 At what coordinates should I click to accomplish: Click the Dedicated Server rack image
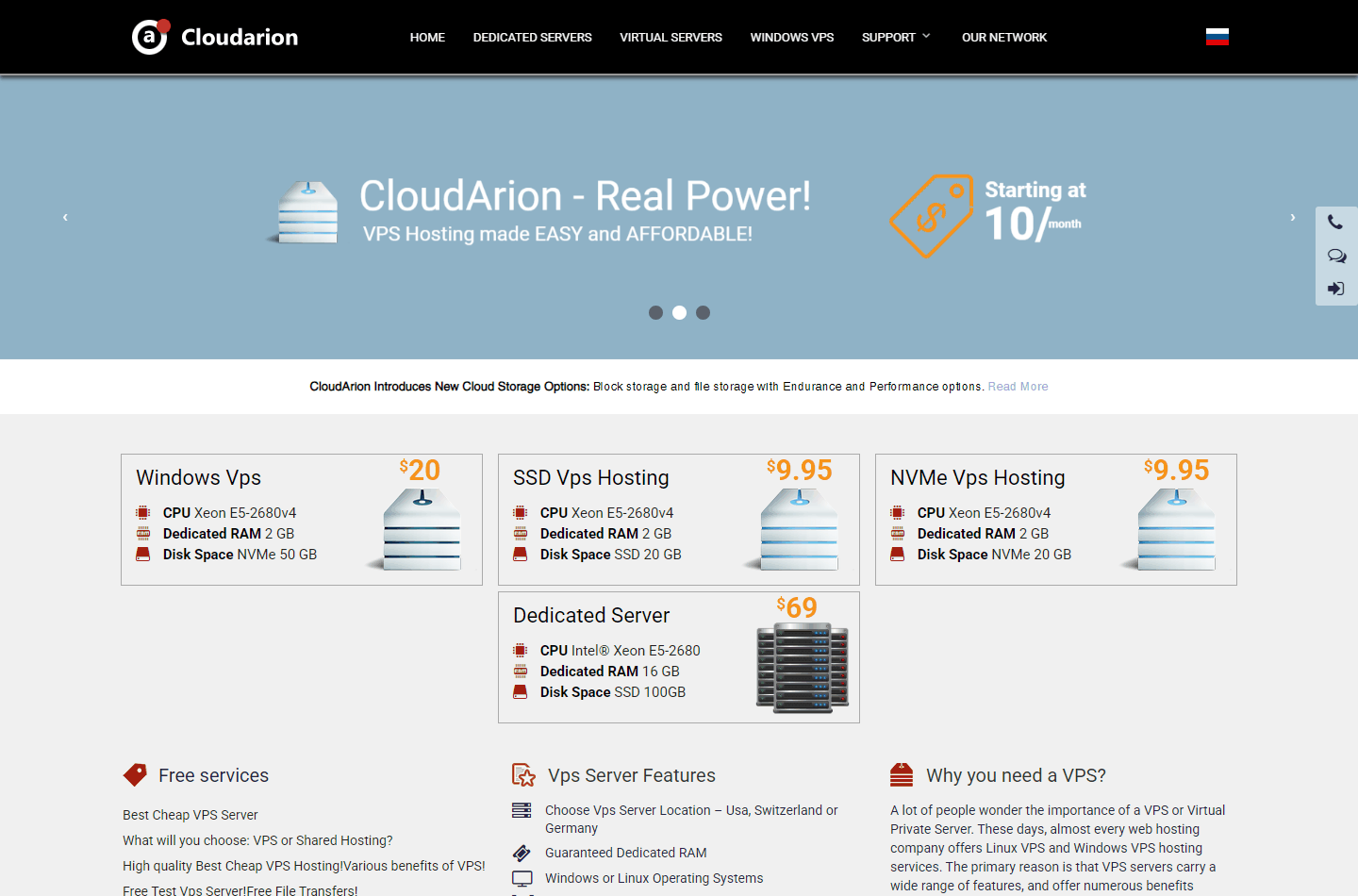[803, 668]
